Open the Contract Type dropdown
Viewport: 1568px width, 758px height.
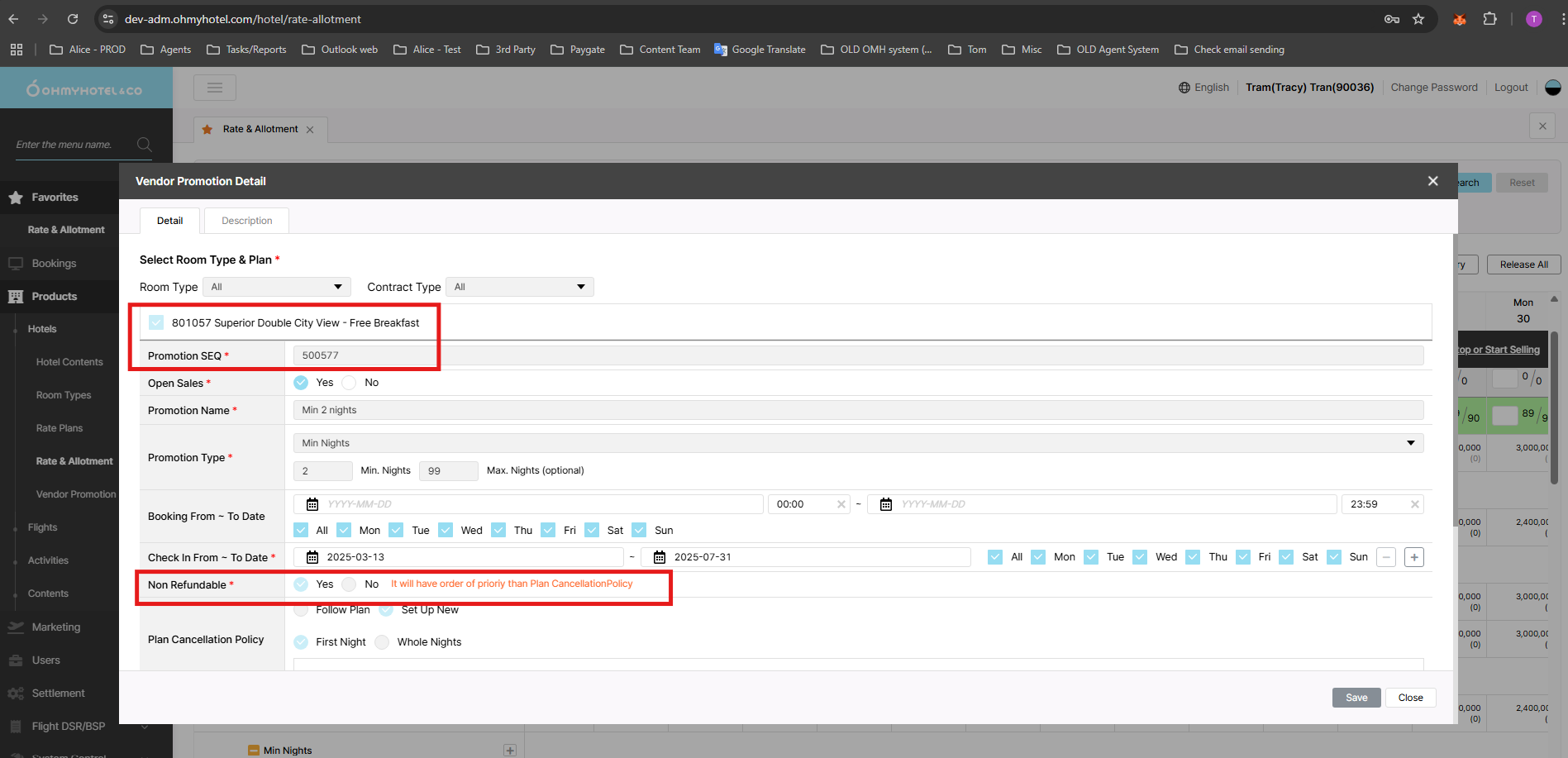[519, 287]
